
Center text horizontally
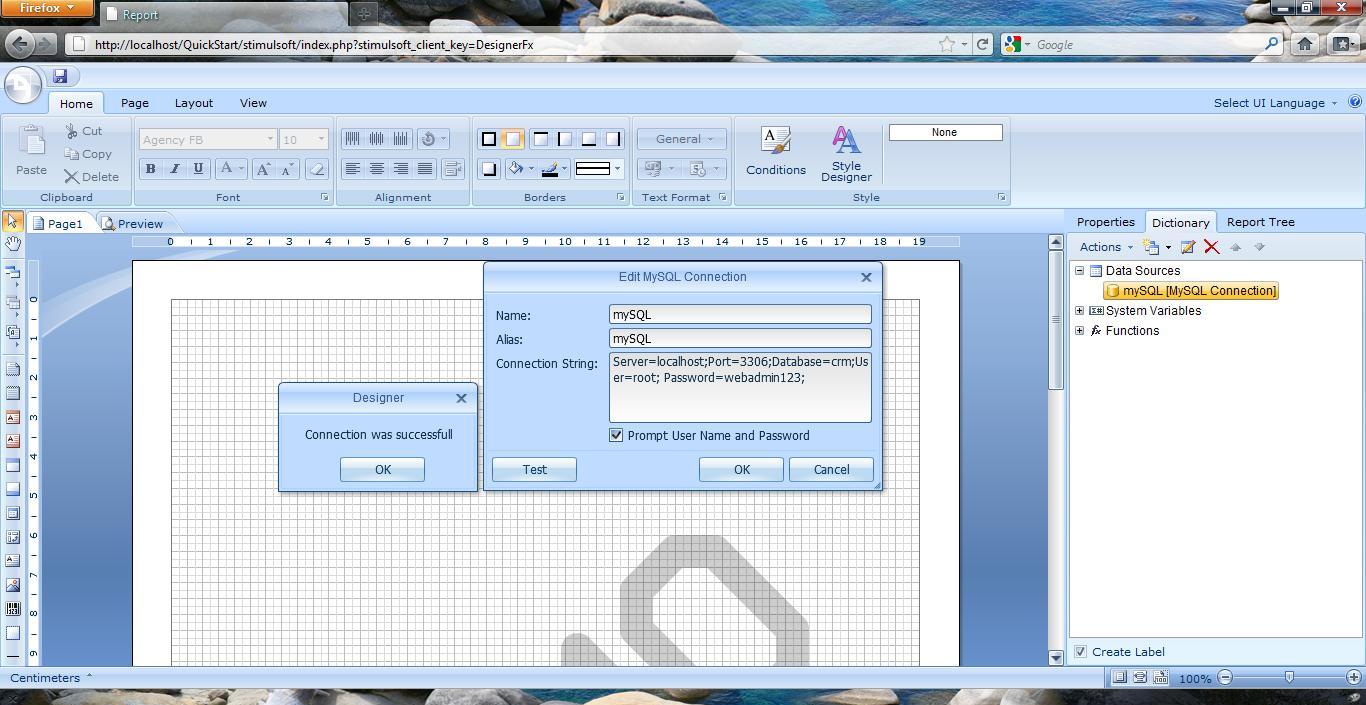click(x=376, y=169)
